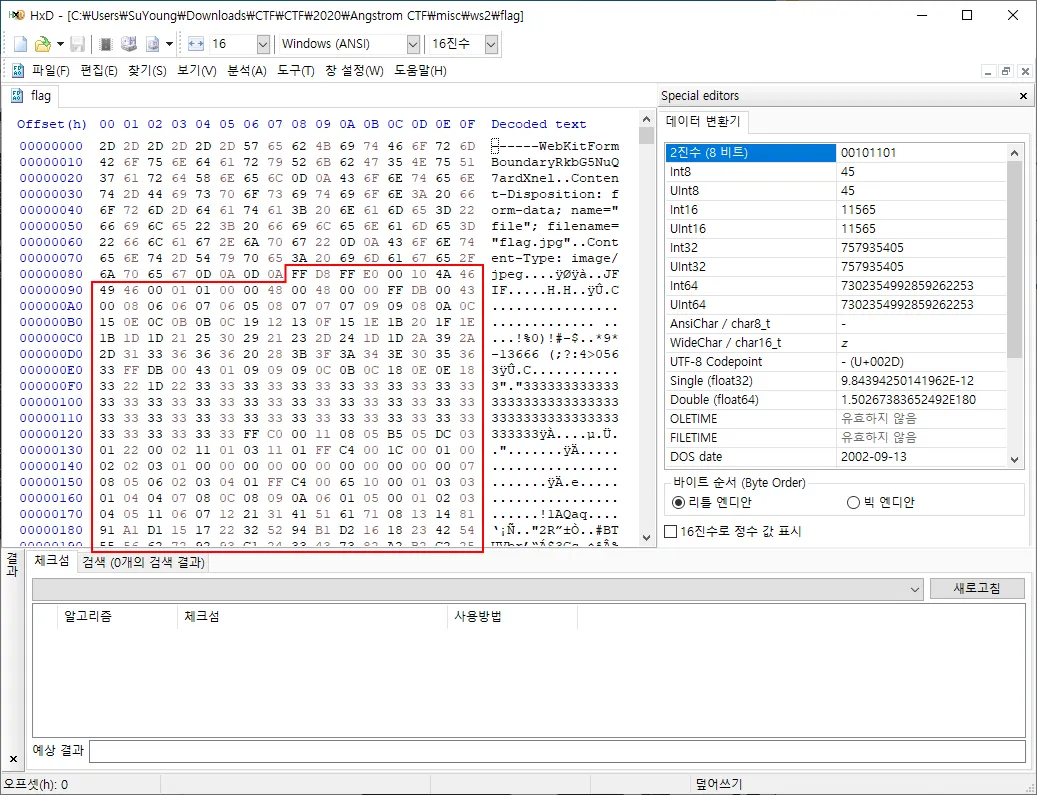Screen dimensions: 1037x795
Task: Click hex view scrollbar up arrow
Action: click(x=646, y=119)
